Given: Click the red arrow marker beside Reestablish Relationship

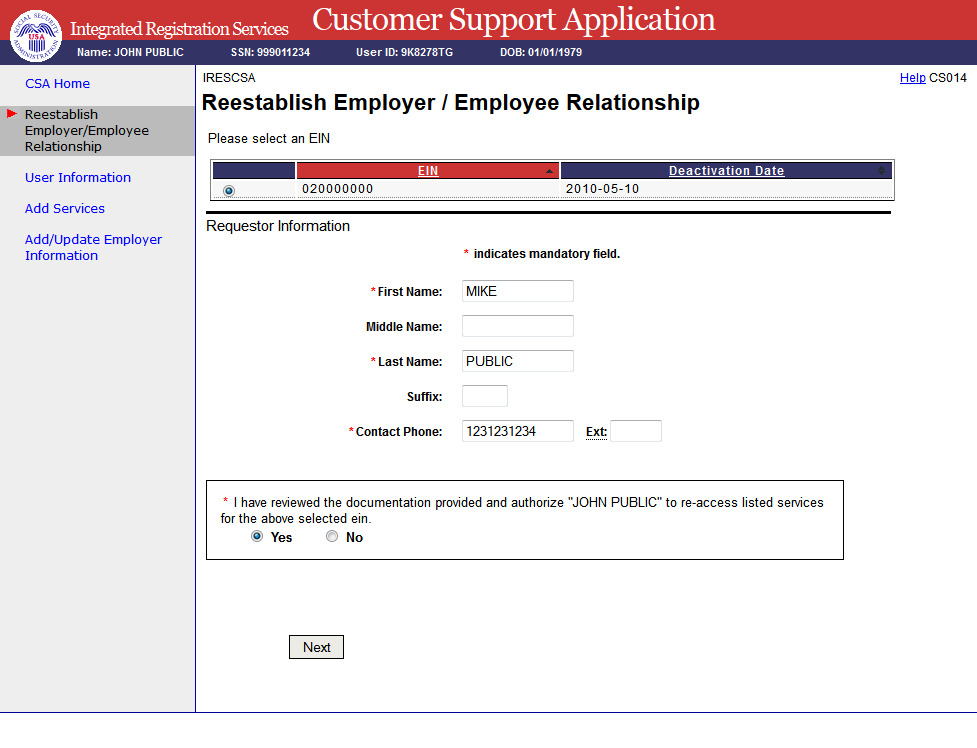Looking at the screenshot, I should click(x=12, y=114).
